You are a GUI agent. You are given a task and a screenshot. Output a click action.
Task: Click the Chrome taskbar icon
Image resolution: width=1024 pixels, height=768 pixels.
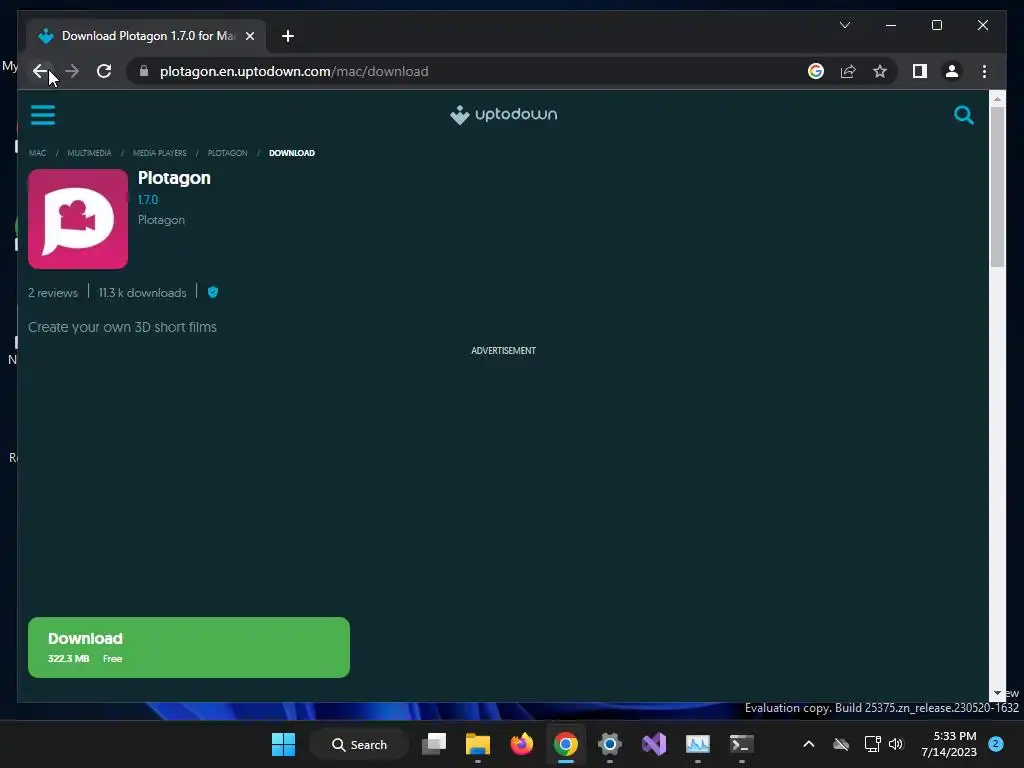pos(566,744)
